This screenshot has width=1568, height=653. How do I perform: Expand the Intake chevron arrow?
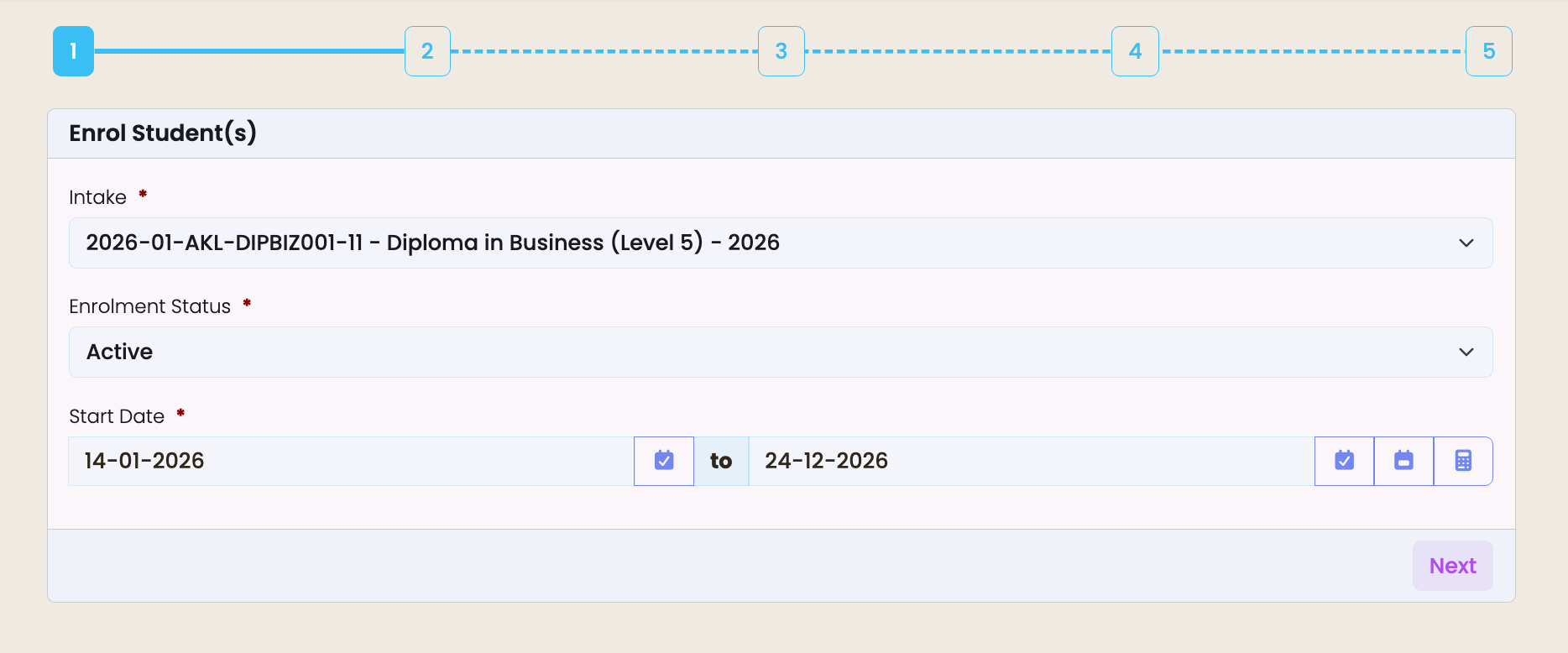[1466, 243]
